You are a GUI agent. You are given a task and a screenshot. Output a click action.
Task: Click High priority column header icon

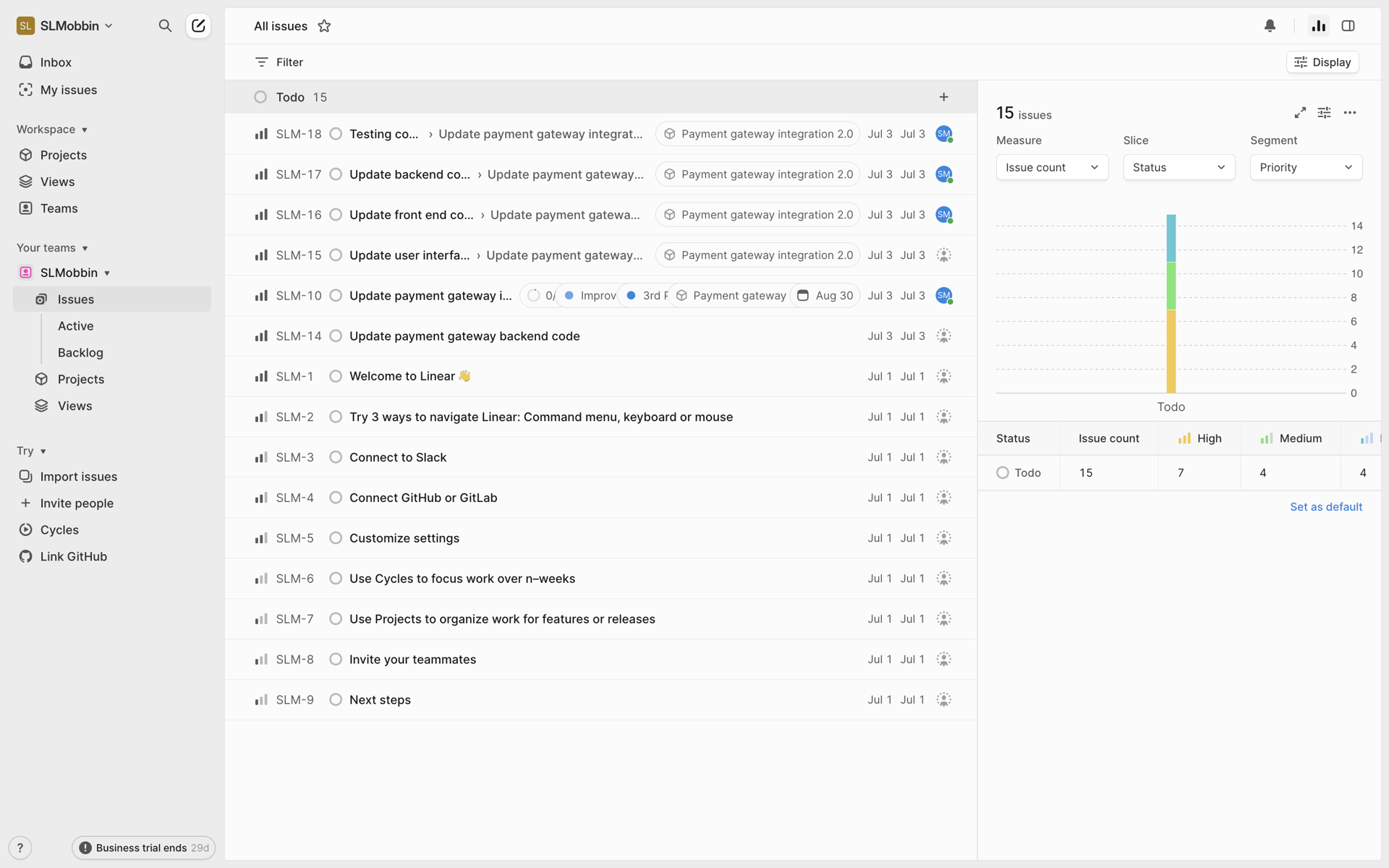click(x=1184, y=438)
